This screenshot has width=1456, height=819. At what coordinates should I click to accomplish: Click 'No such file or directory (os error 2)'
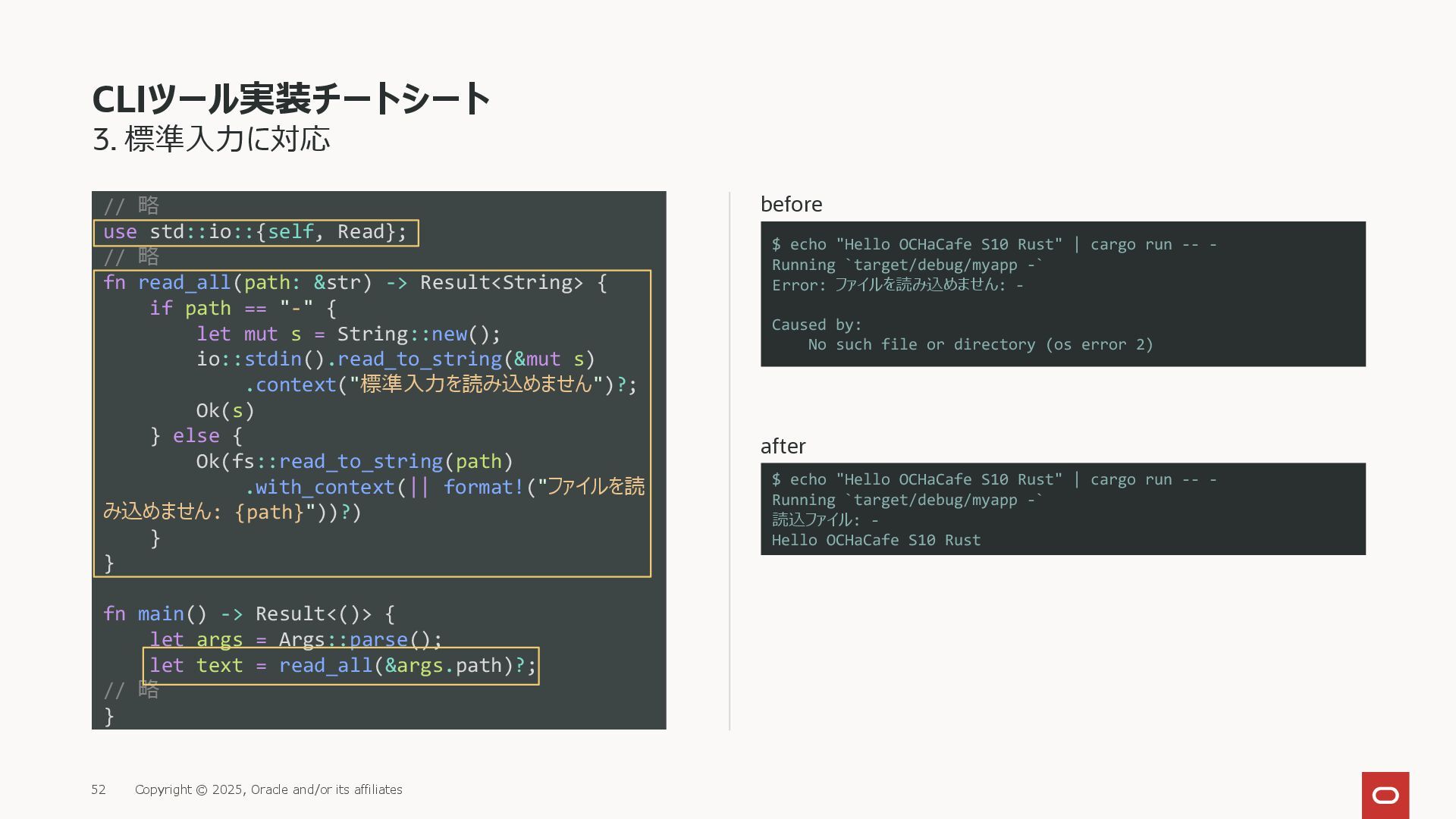[x=981, y=344]
